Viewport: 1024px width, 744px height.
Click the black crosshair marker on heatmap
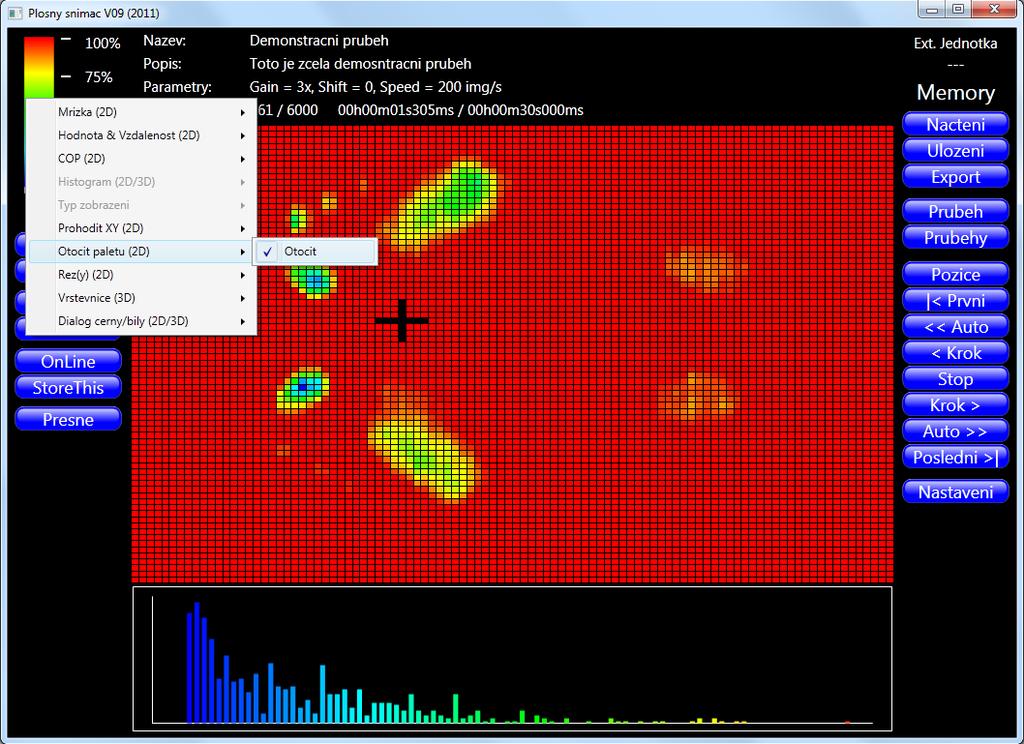click(402, 321)
